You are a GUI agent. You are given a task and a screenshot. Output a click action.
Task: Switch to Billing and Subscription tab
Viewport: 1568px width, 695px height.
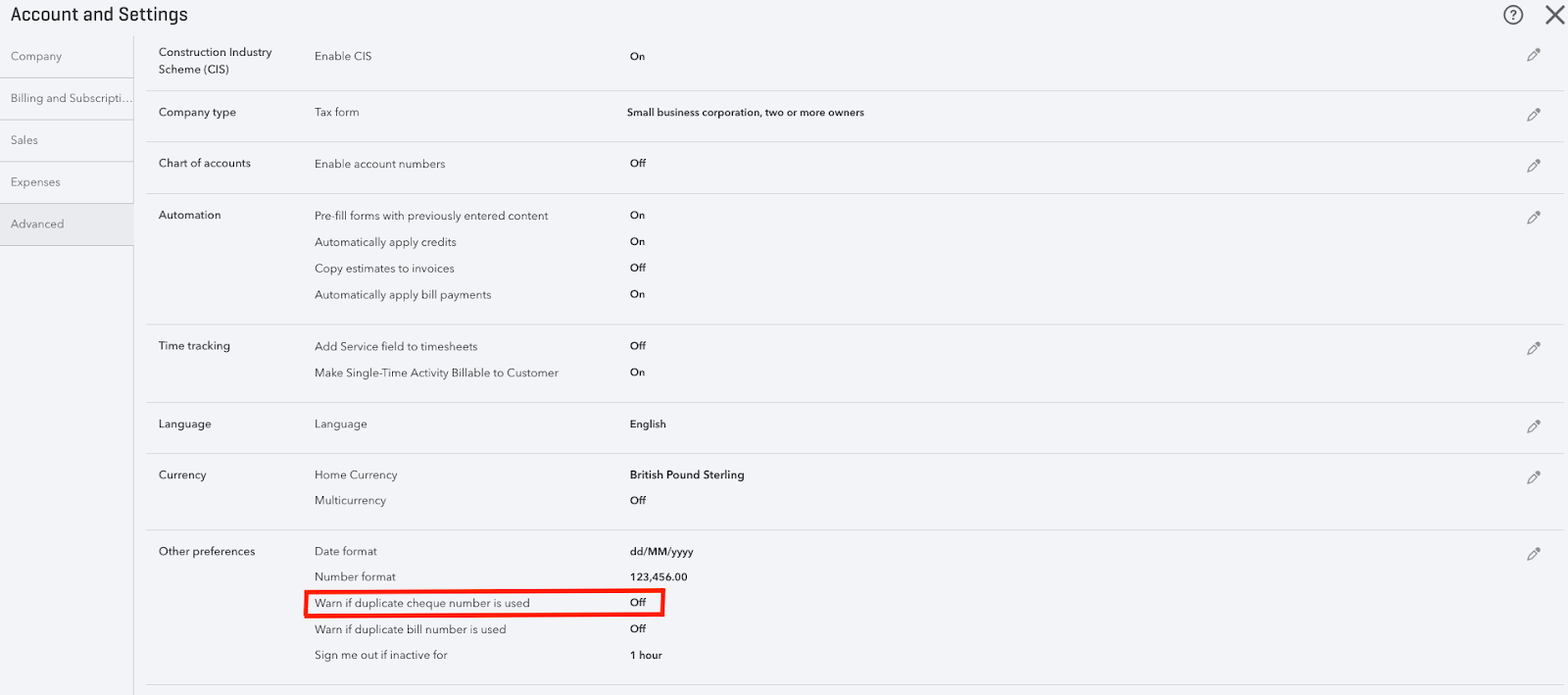(x=71, y=99)
